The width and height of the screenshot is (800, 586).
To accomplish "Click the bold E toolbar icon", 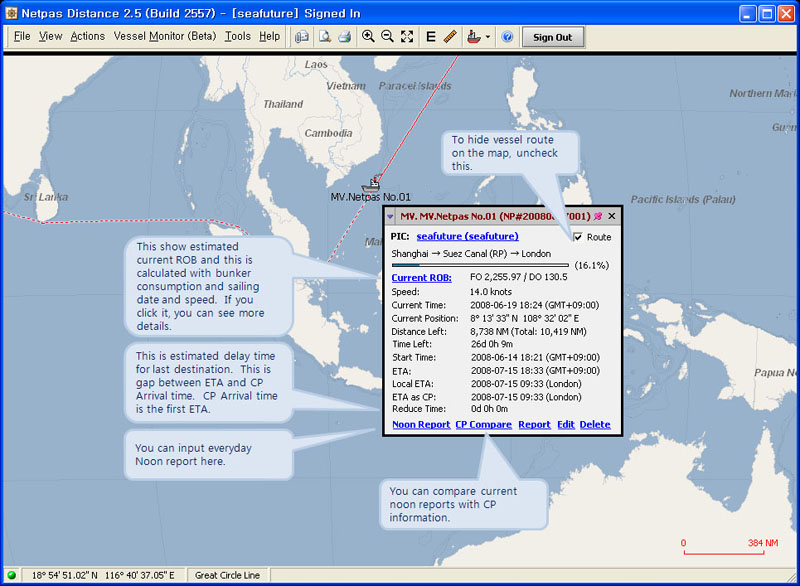I will tap(431, 37).
